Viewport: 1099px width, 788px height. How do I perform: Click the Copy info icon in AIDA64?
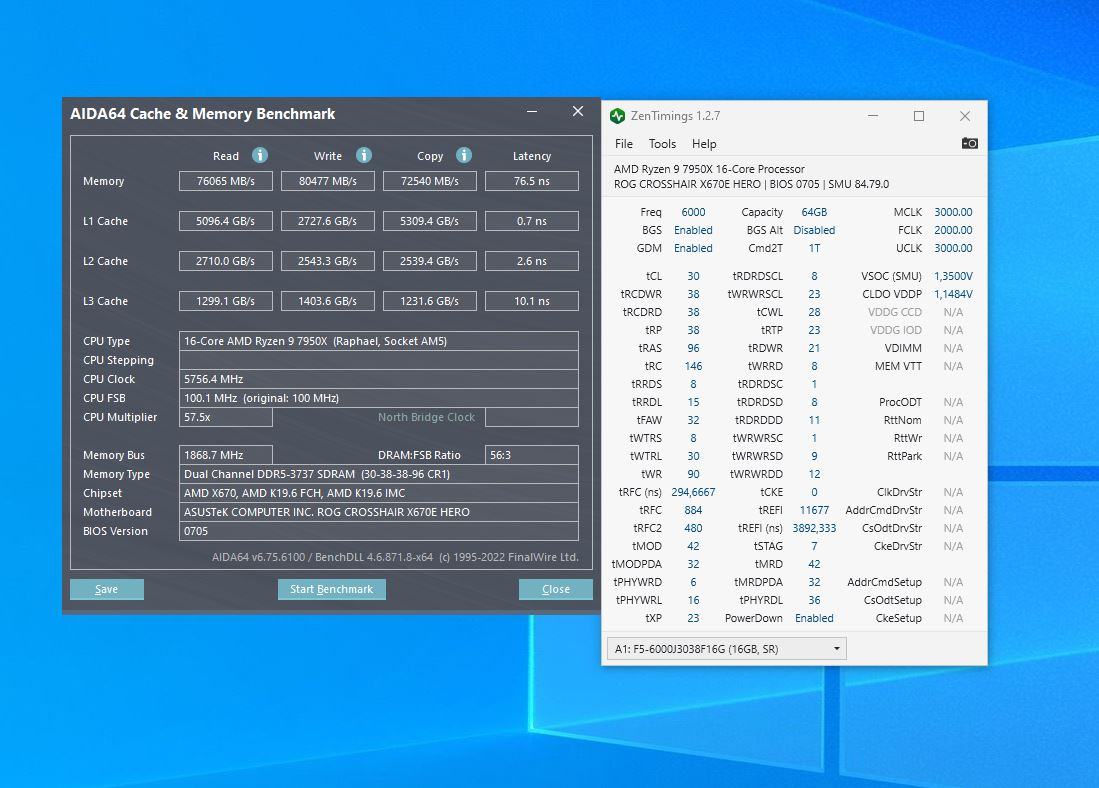[x=464, y=155]
